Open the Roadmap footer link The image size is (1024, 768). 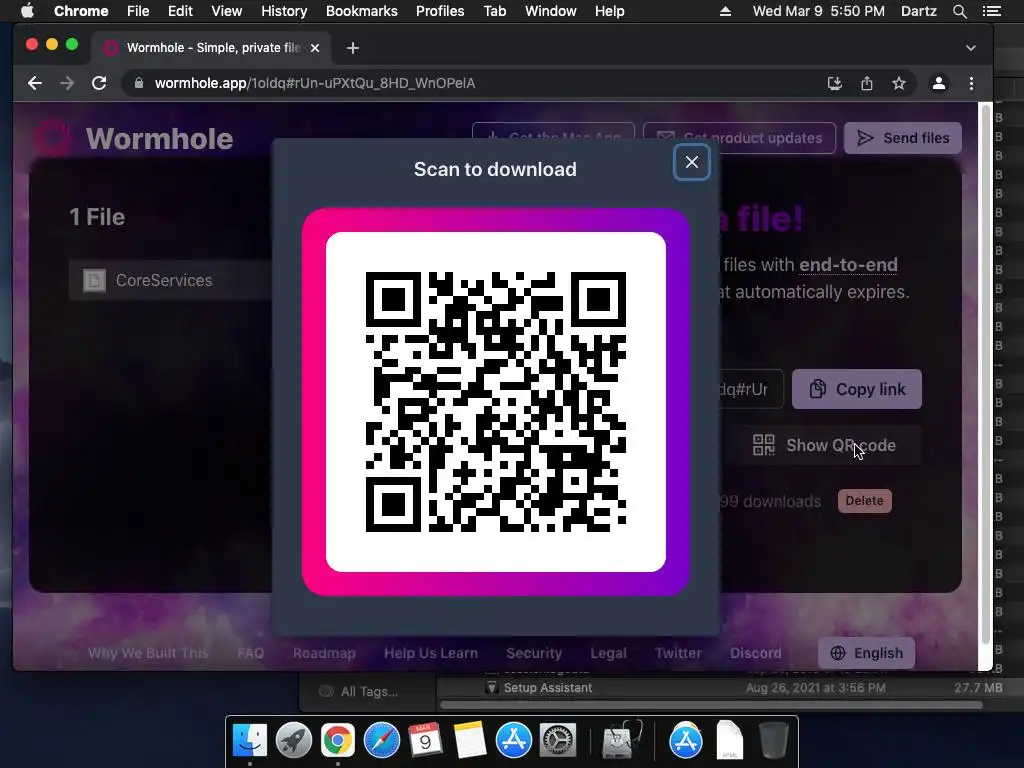[324, 653]
